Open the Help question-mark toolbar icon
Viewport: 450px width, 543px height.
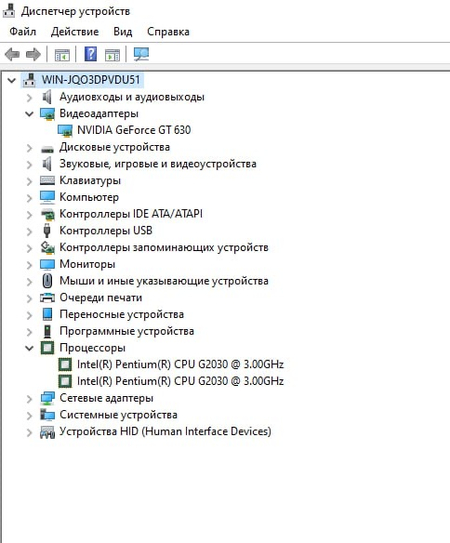[90, 54]
